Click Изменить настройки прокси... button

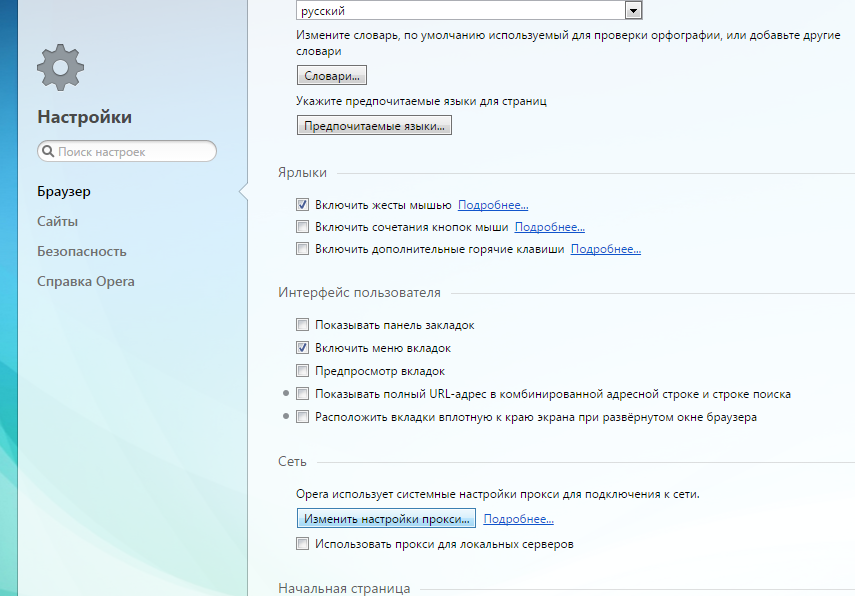coord(386,519)
